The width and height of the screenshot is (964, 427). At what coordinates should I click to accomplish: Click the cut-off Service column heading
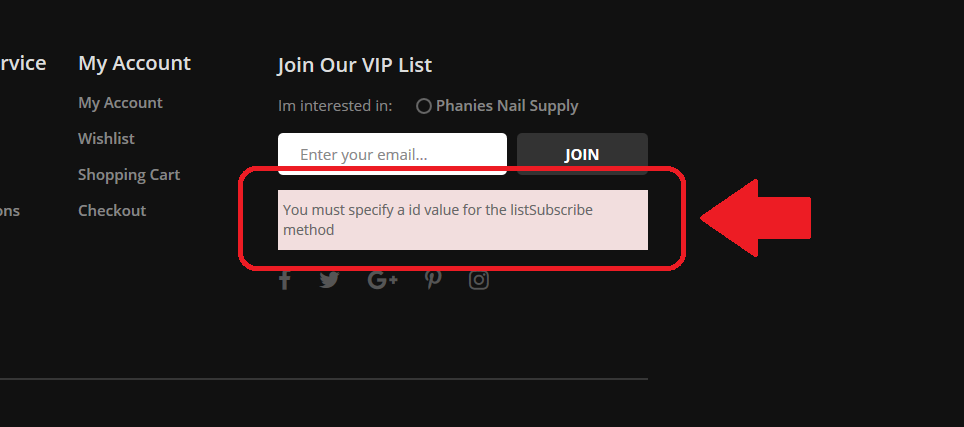pyautogui.click(x=23, y=63)
